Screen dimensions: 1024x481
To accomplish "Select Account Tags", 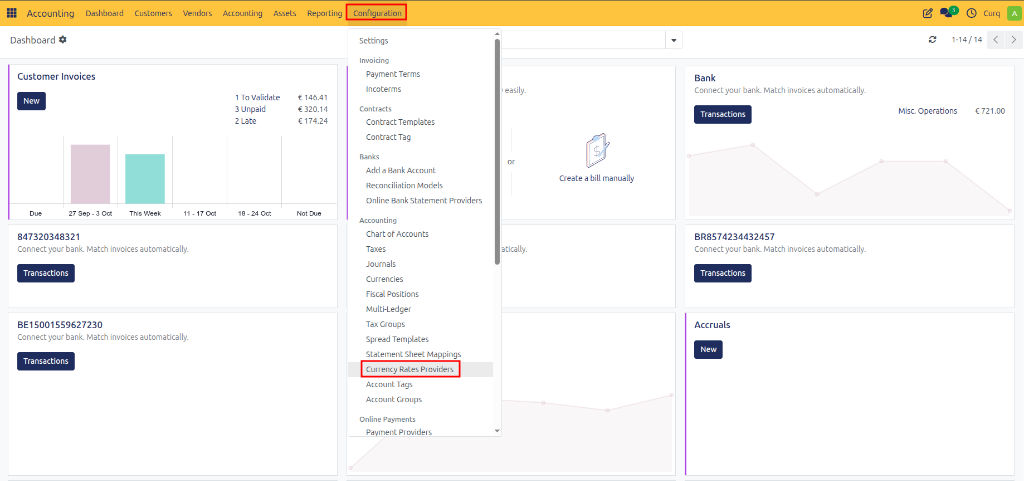I will pos(389,384).
